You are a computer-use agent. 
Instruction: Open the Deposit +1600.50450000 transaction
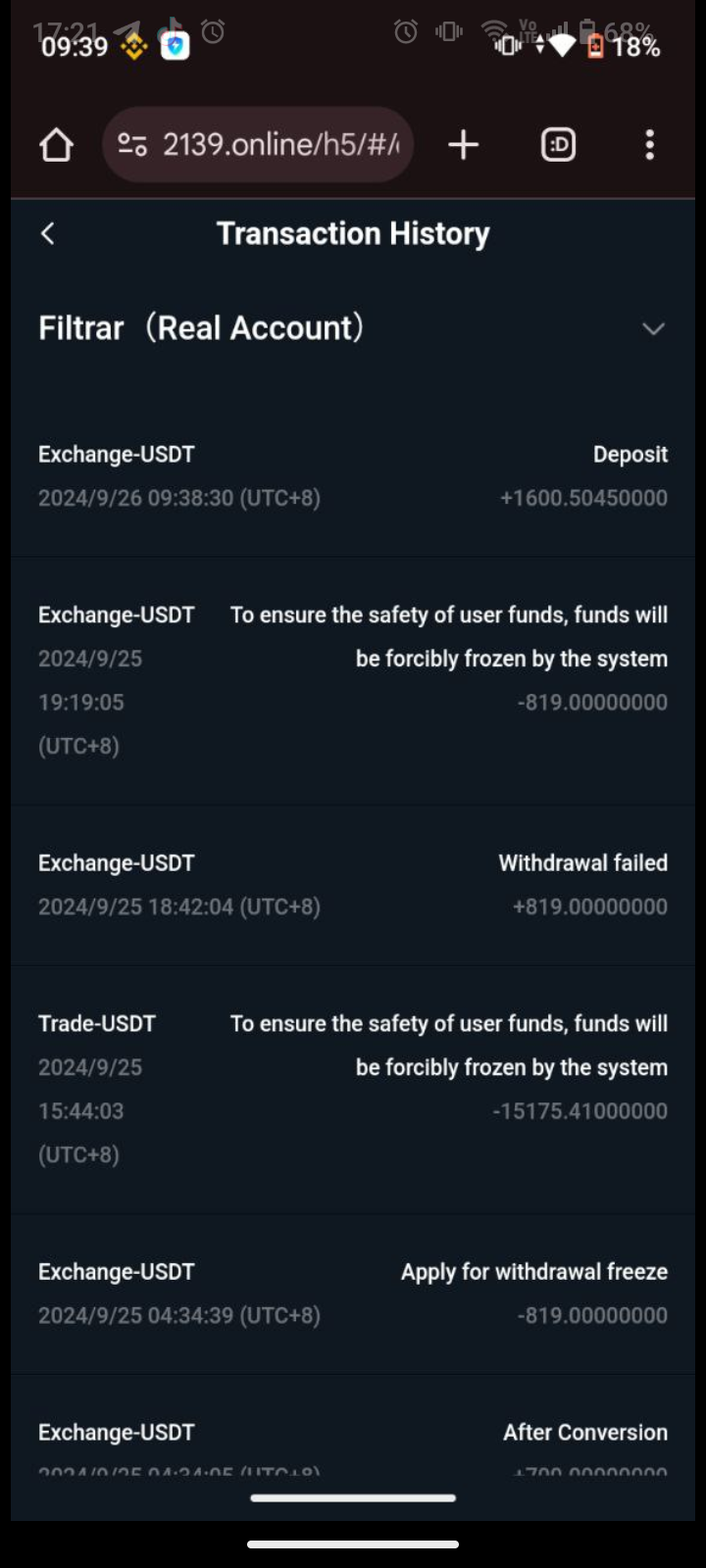click(353, 476)
